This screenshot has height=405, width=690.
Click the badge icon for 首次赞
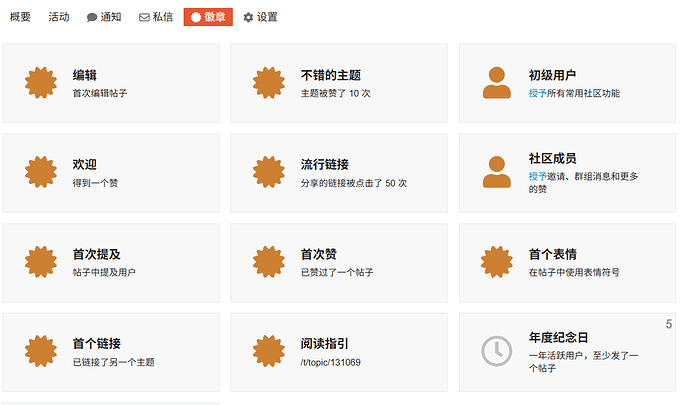click(269, 262)
